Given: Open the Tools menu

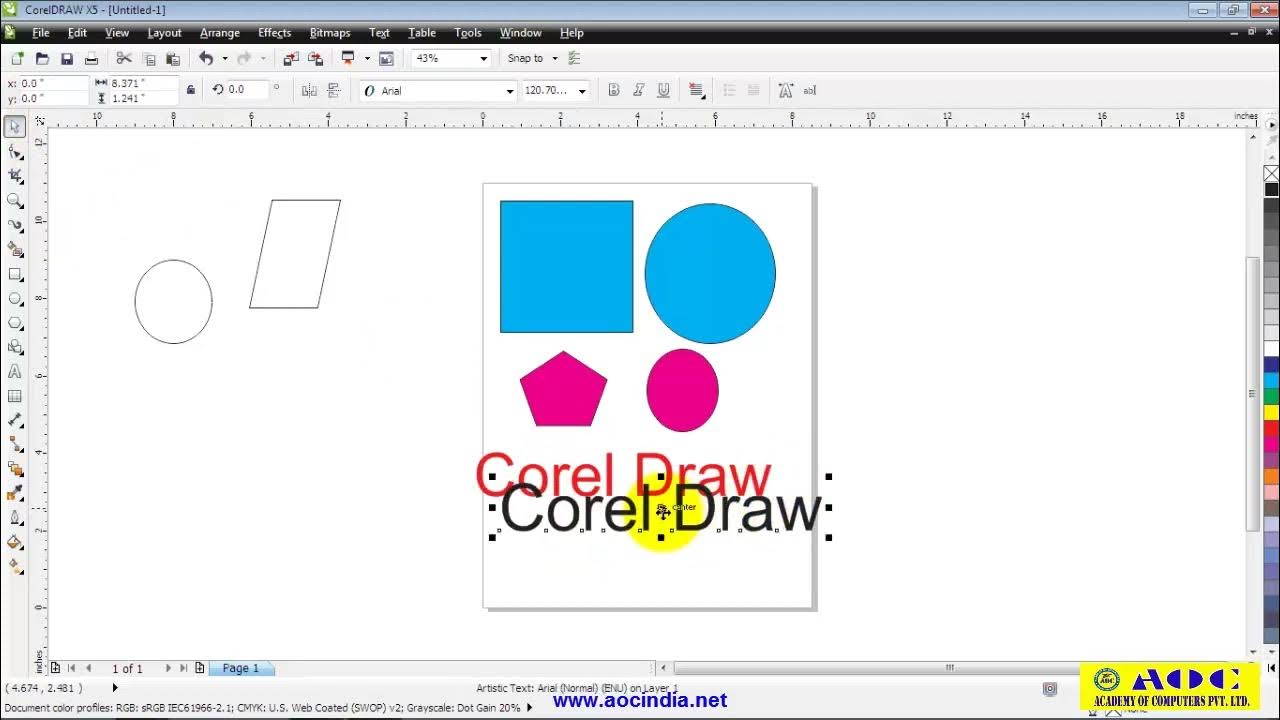Looking at the screenshot, I should (x=467, y=33).
